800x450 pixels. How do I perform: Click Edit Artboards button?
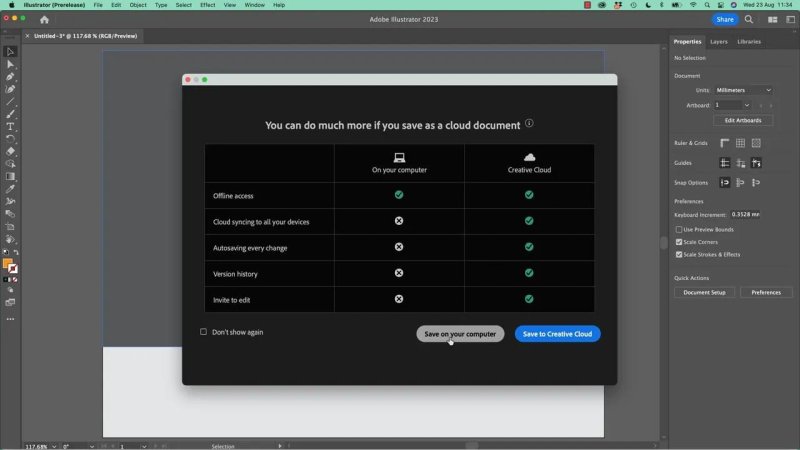pos(743,120)
